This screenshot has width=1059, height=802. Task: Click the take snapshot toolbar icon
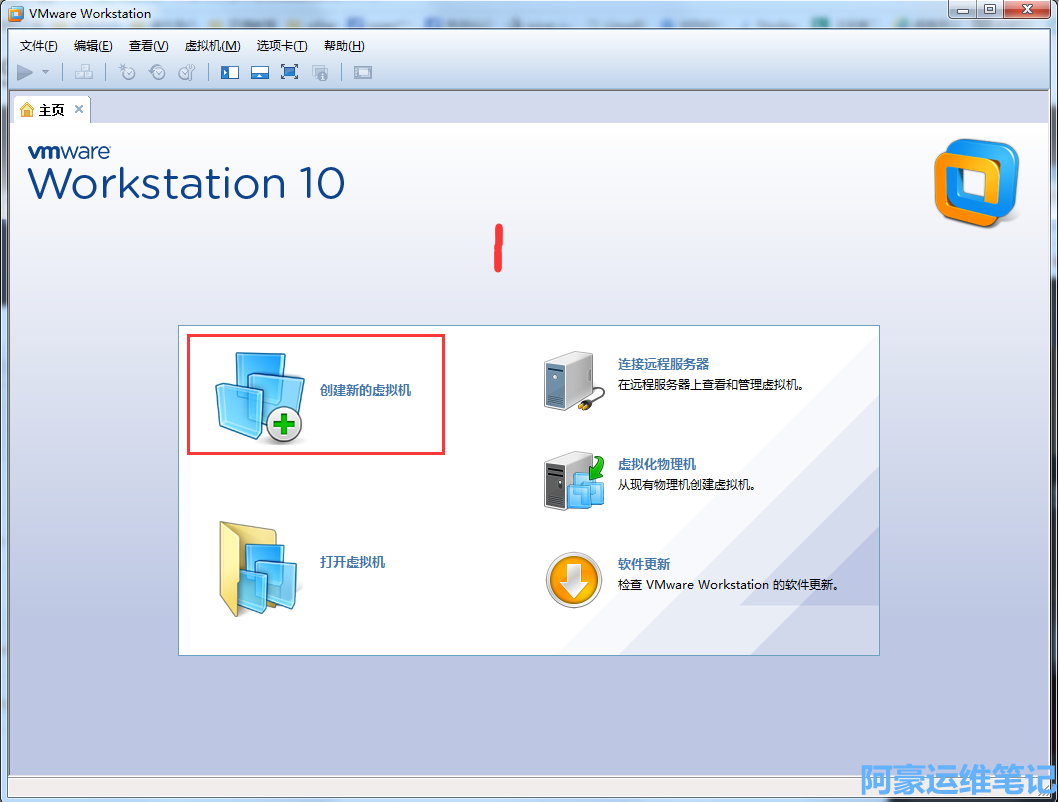127,72
